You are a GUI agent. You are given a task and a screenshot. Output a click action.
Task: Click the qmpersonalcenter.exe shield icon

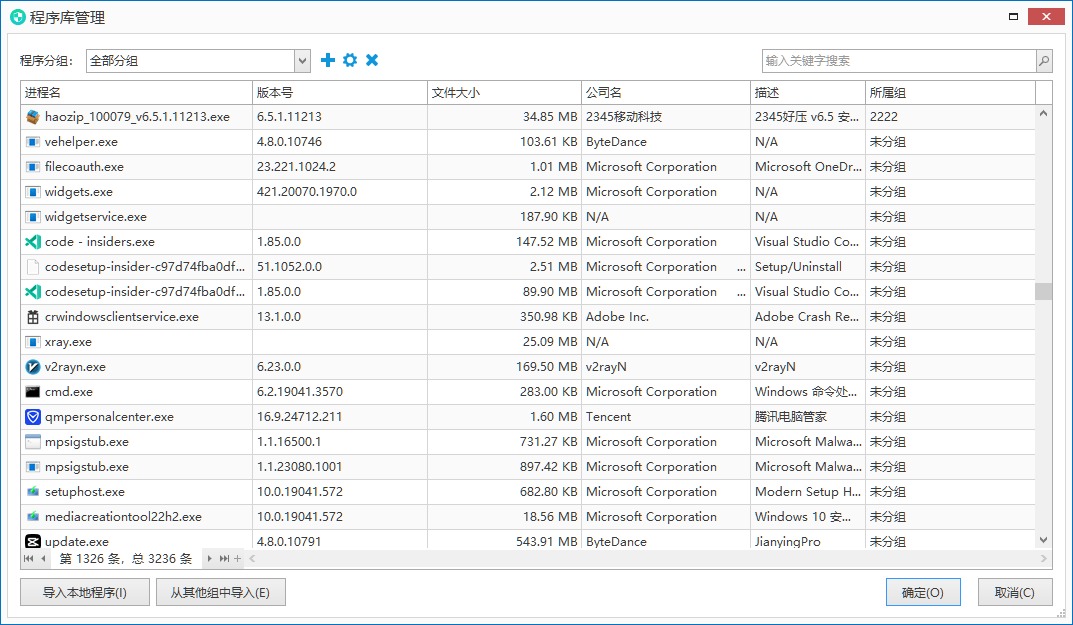click(x=32, y=417)
